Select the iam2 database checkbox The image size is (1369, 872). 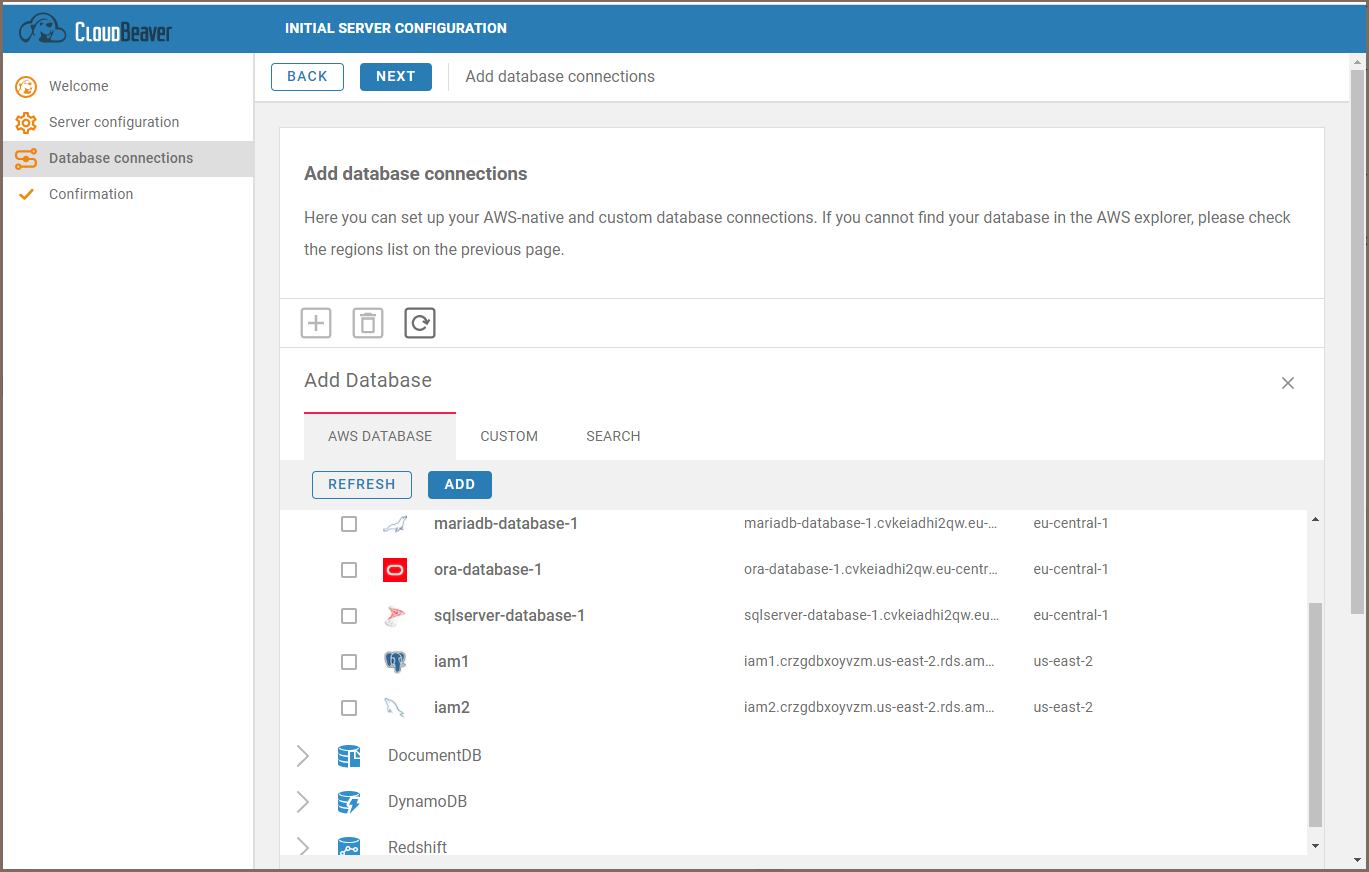point(349,708)
